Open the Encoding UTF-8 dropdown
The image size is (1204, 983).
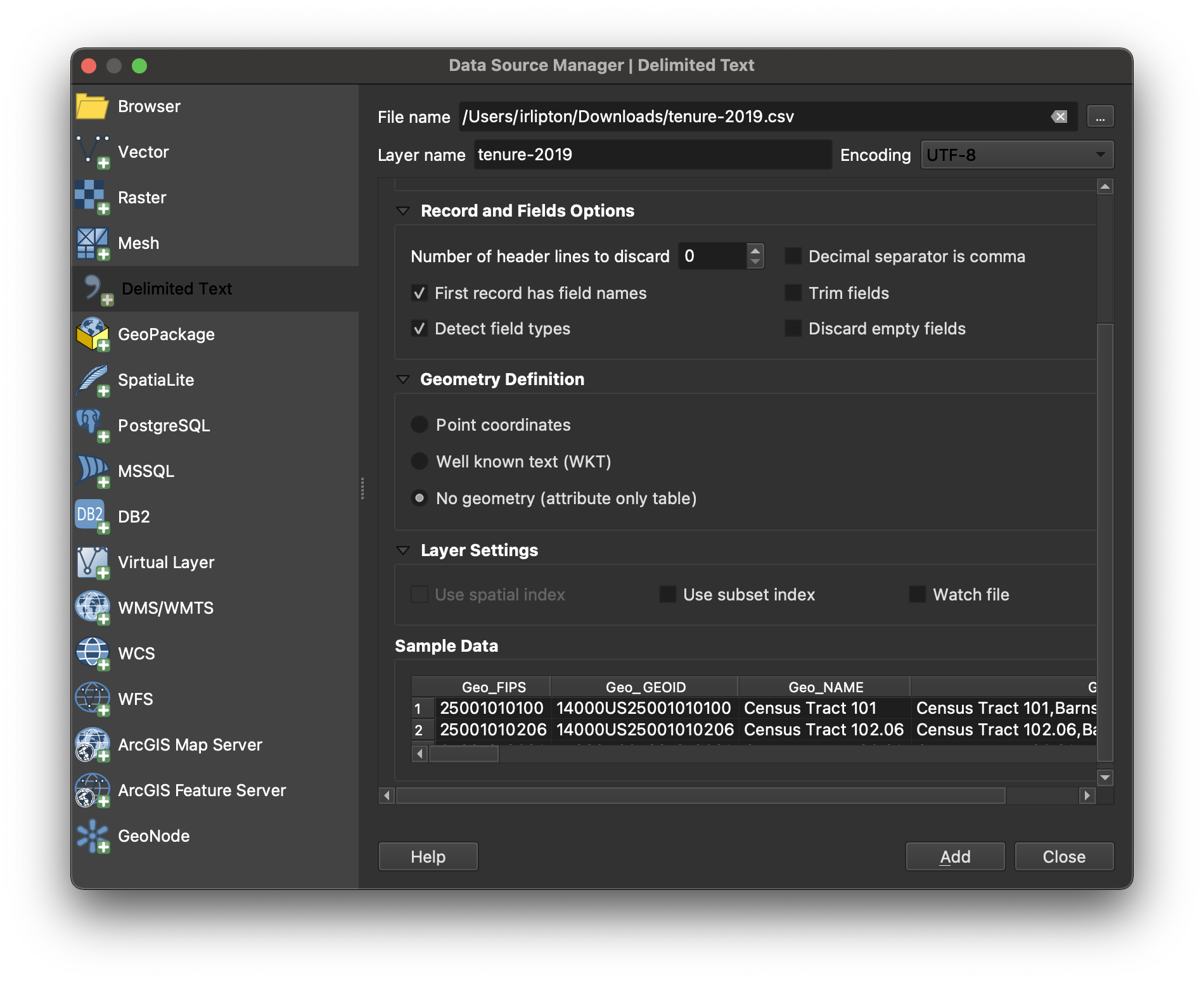1017,155
